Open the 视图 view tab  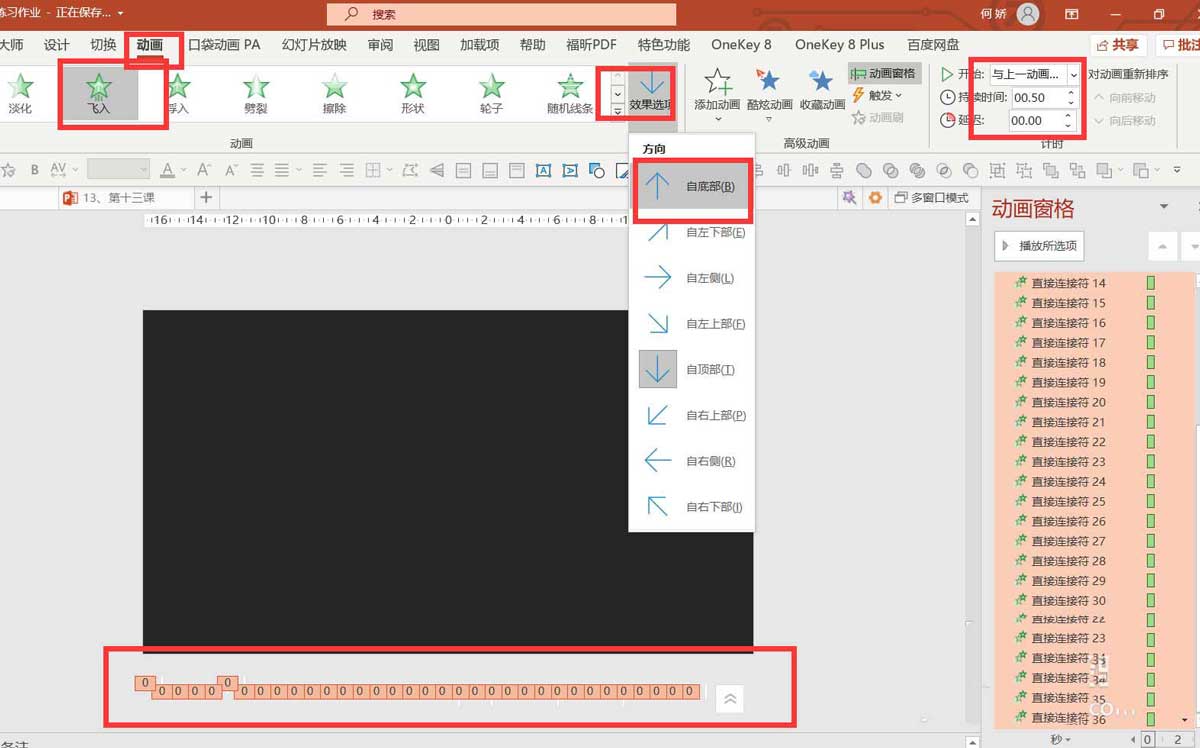pyautogui.click(x=427, y=45)
